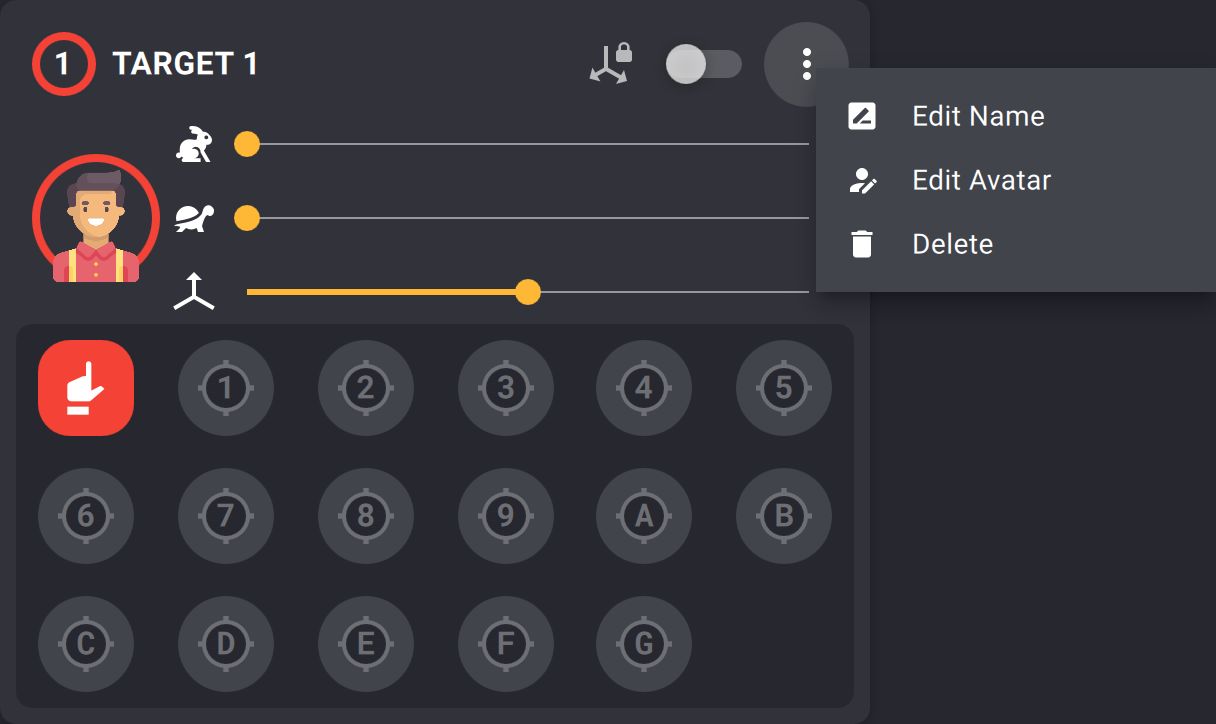Click the three-way axis arrows icon

[x=194, y=292]
